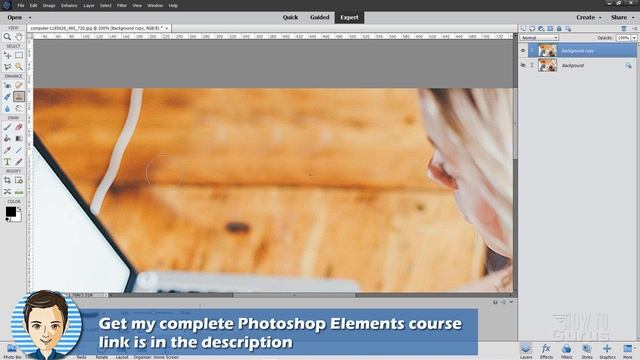Open the Layer menu
640x360 pixels.
[89, 6]
